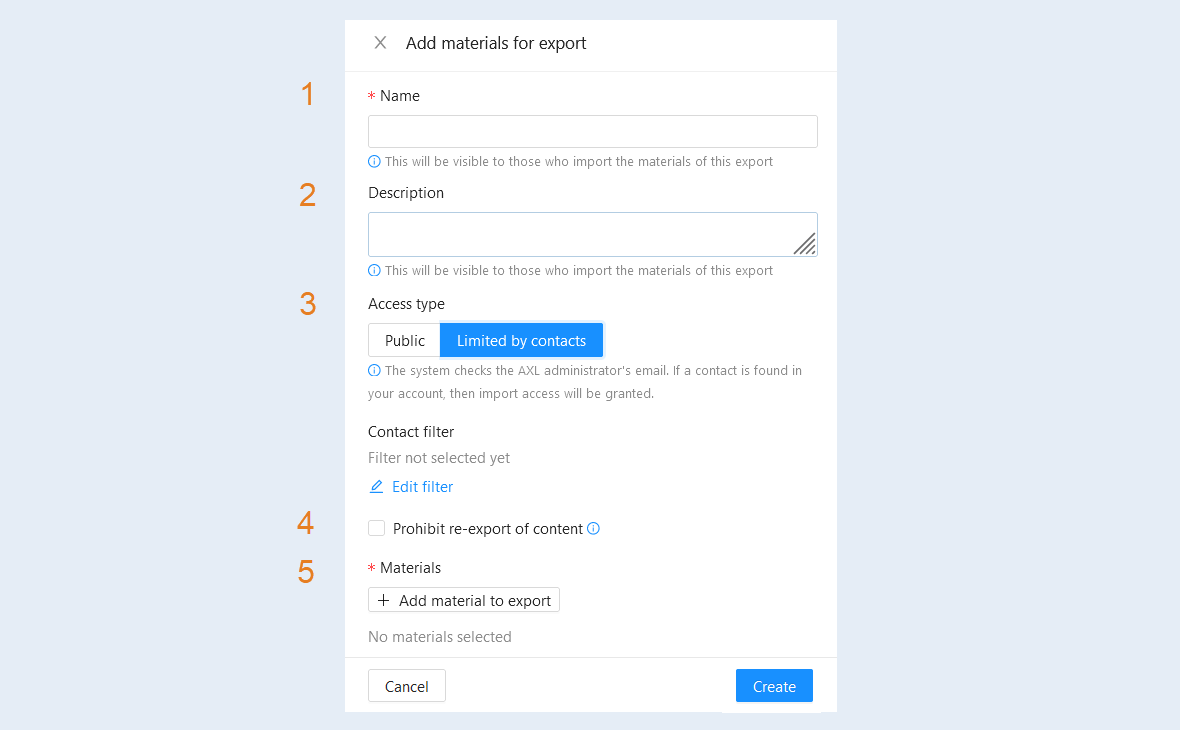Click the pencil icon next to Edit filter
Viewport: 1180px width, 730px height.
click(376, 487)
